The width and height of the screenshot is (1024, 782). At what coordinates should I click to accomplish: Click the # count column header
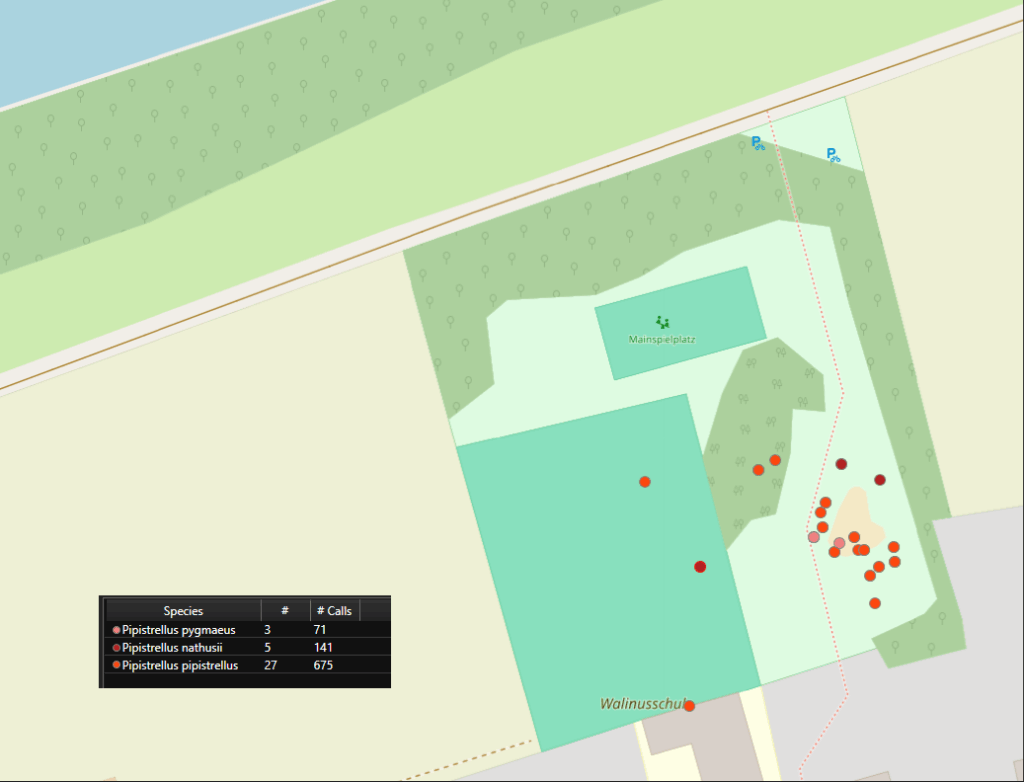click(285, 611)
